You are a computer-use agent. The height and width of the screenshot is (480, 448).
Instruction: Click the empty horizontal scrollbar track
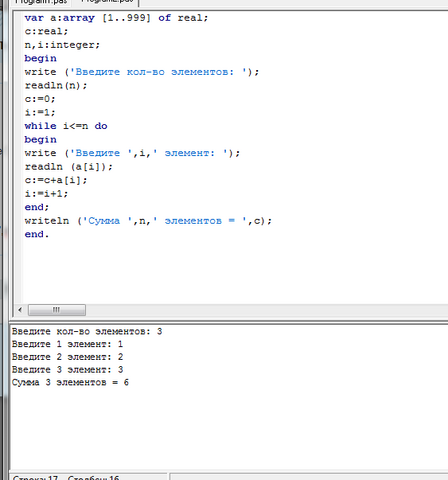tap(267, 310)
